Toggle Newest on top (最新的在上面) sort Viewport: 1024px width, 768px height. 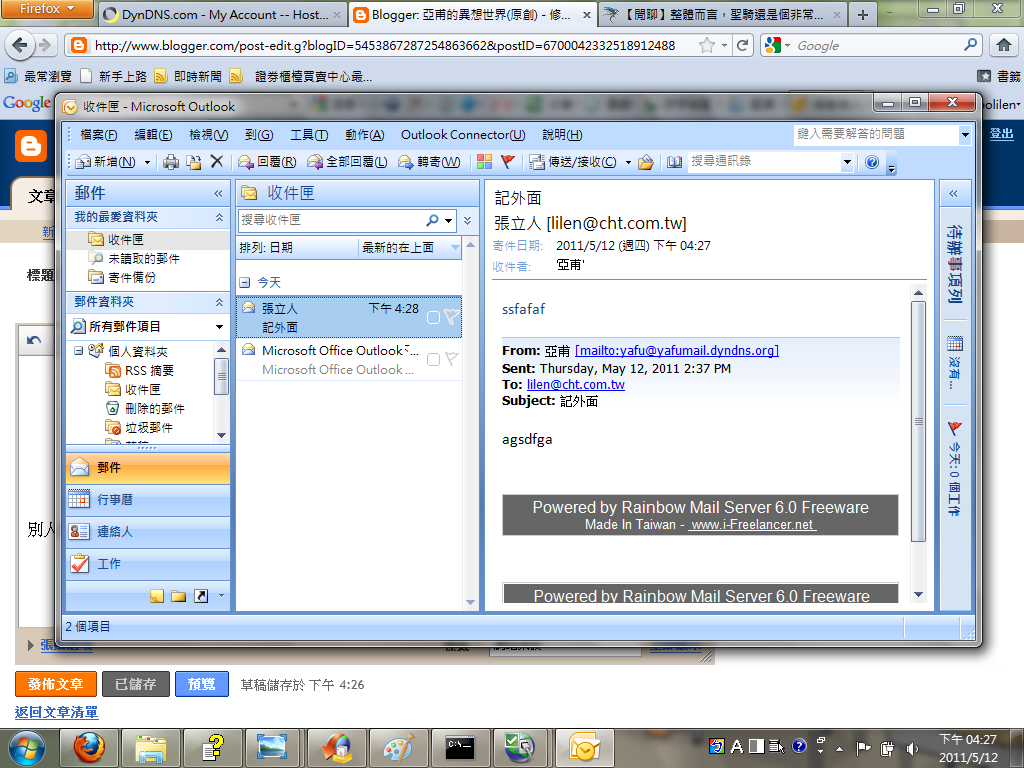[x=410, y=248]
